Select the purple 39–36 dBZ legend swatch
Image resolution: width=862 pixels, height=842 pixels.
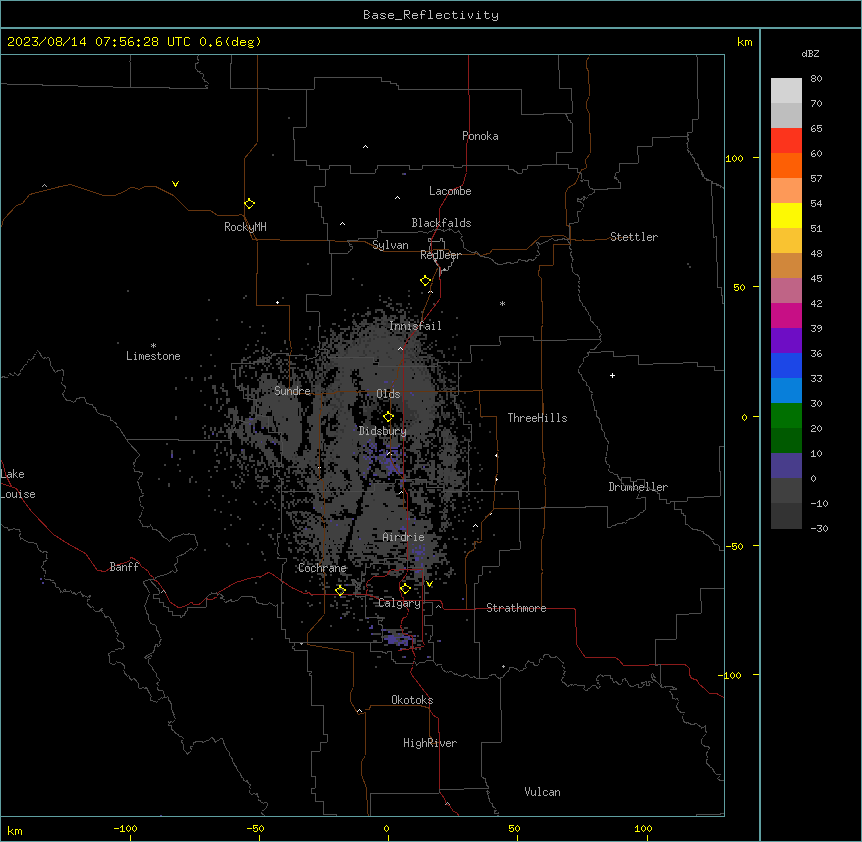(x=786, y=341)
